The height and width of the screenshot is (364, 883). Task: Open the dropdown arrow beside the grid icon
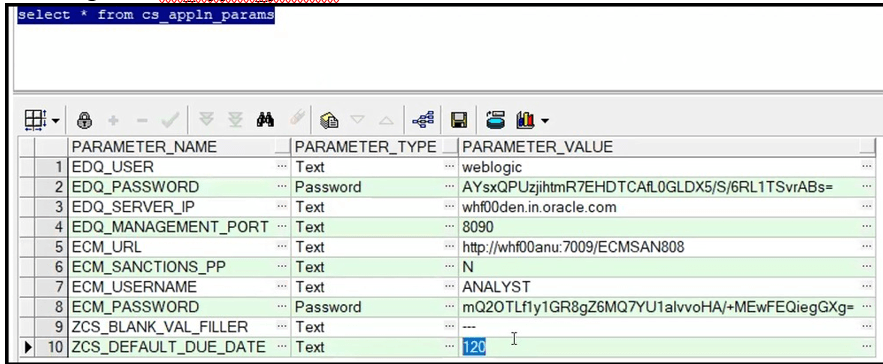[55, 121]
